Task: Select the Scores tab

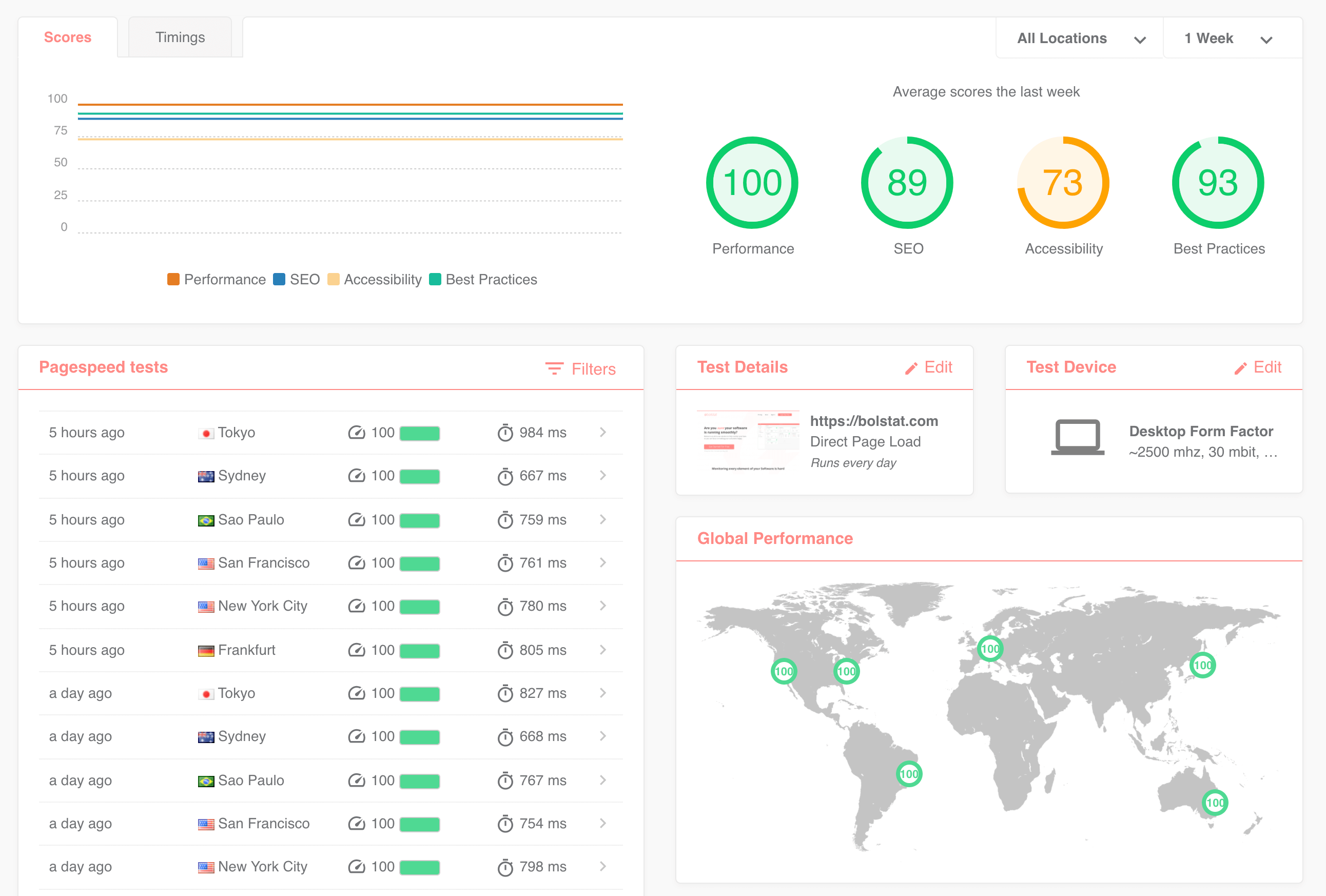Action: tap(67, 37)
